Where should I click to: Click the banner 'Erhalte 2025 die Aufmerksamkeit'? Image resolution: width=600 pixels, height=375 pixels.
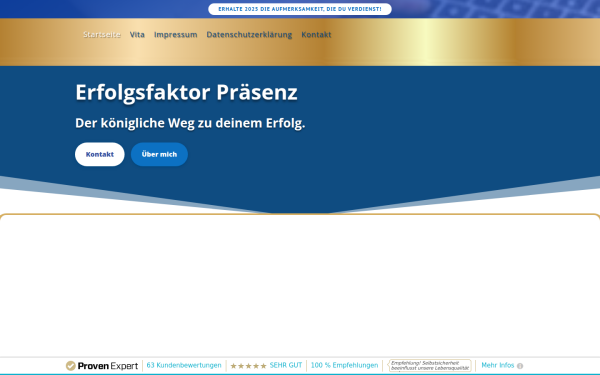coord(300,9)
